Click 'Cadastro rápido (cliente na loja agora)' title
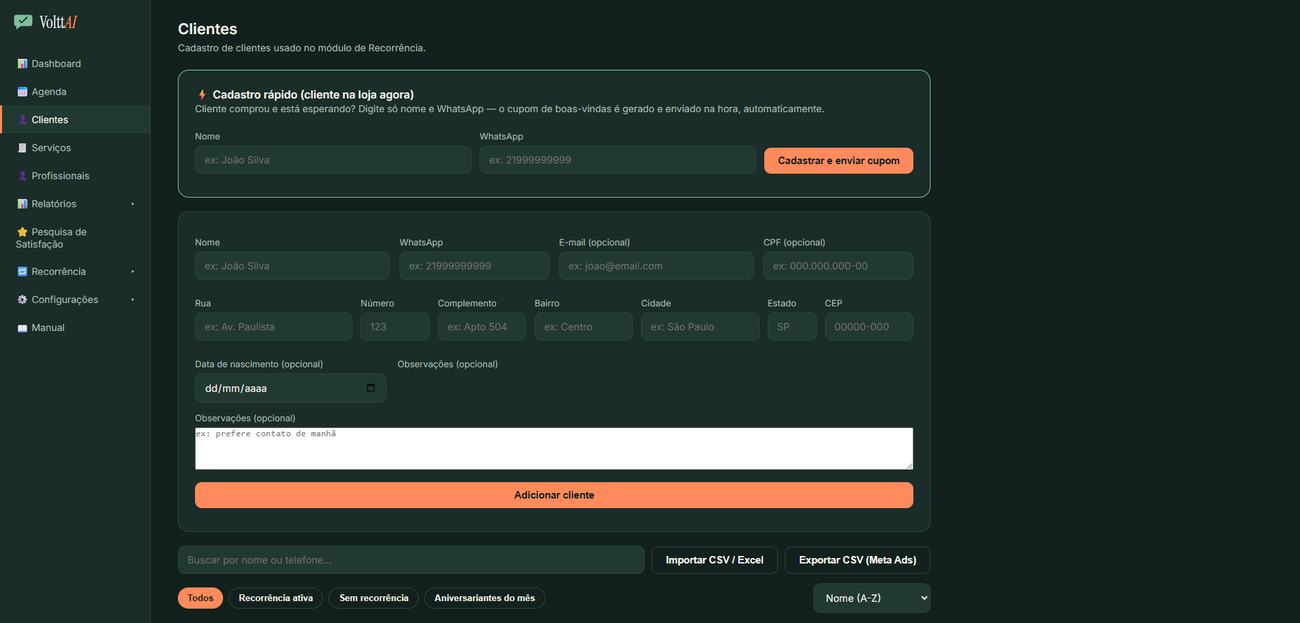The image size is (1300, 623). point(313,95)
